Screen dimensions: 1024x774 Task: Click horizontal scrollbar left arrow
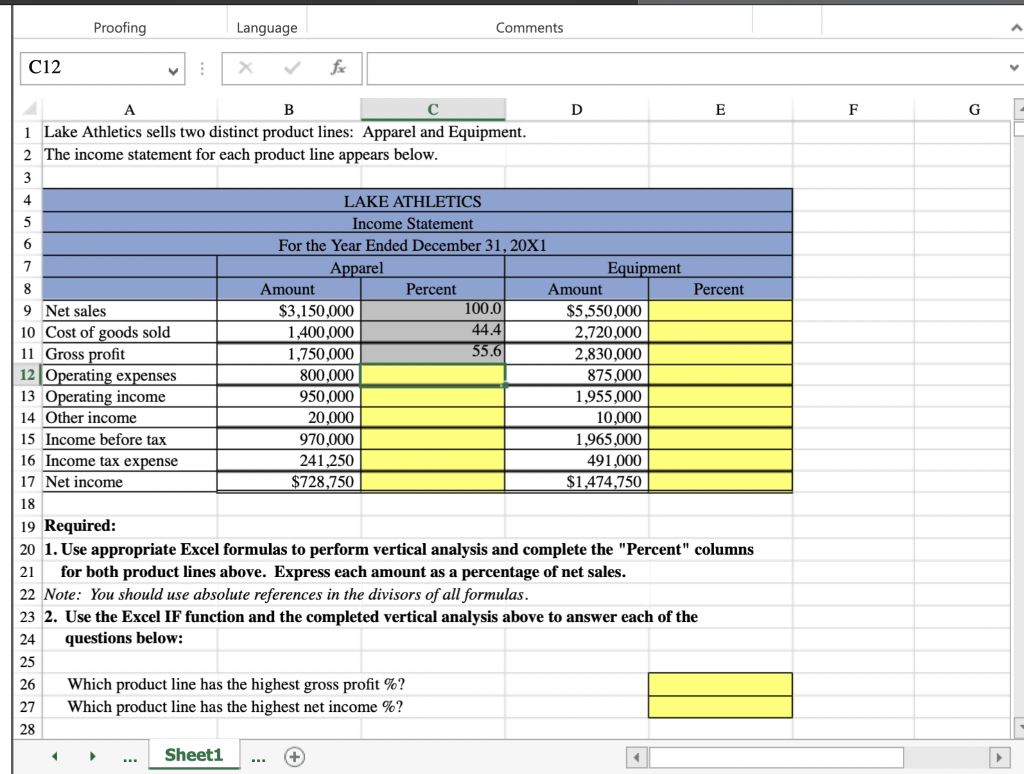pos(636,758)
